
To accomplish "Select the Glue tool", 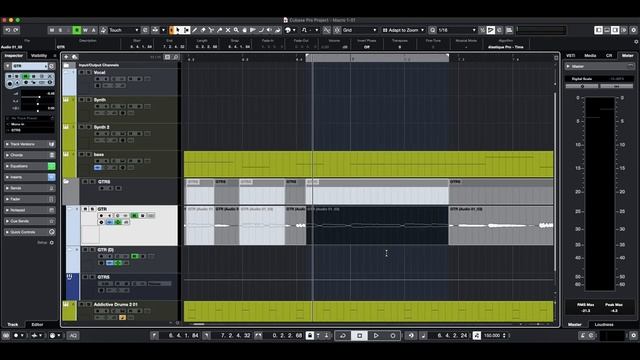I will [220, 30].
